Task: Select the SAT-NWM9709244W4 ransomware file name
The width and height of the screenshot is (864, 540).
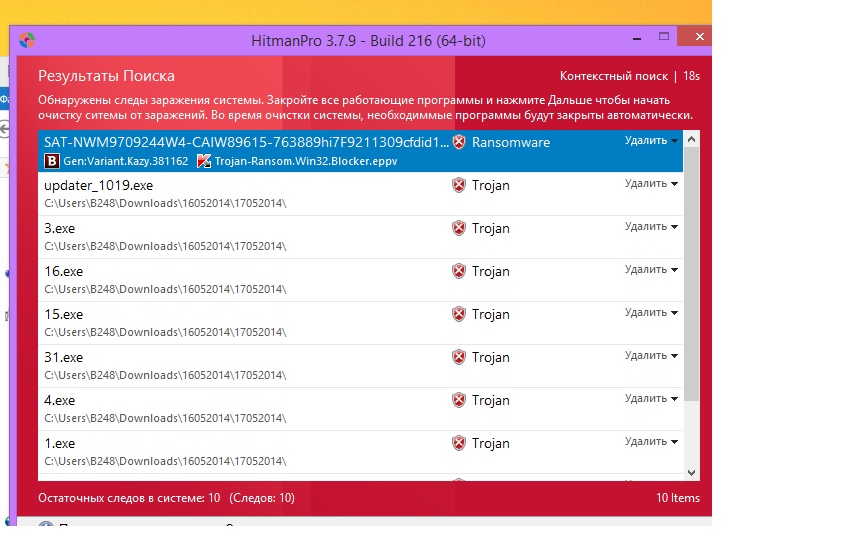Action: (246, 142)
